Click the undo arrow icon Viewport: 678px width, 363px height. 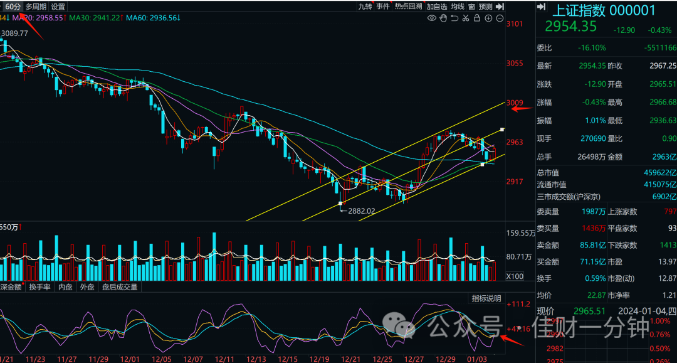[454, 18]
